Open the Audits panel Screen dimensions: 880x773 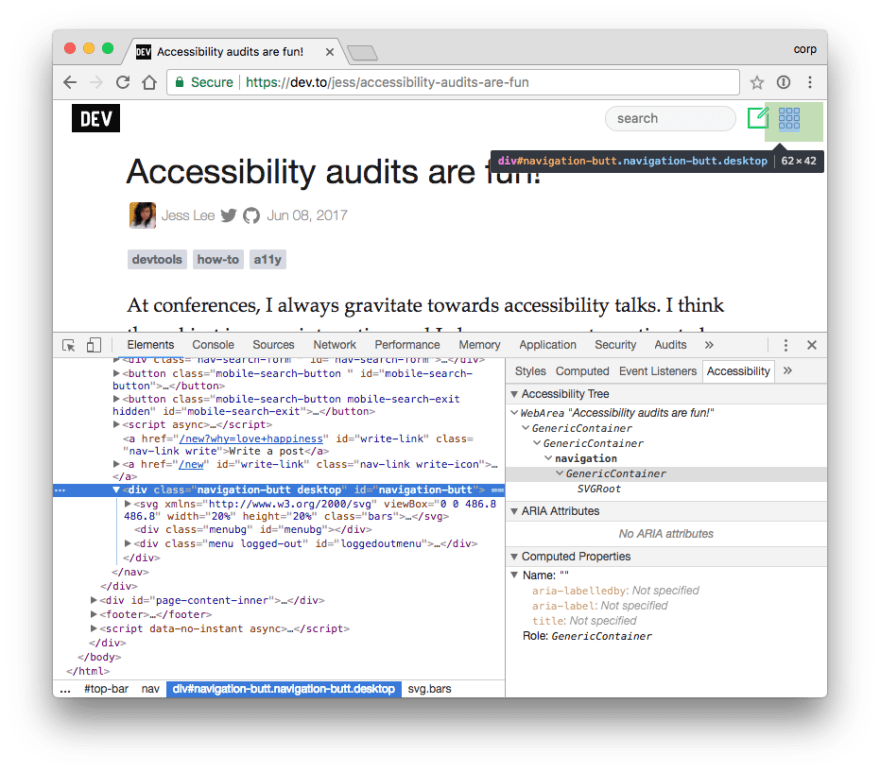(670, 345)
